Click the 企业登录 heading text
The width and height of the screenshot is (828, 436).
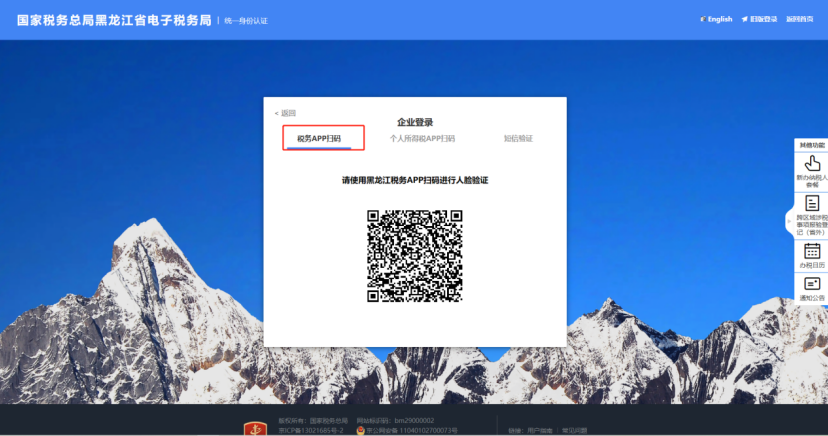pyautogui.click(x=415, y=122)
